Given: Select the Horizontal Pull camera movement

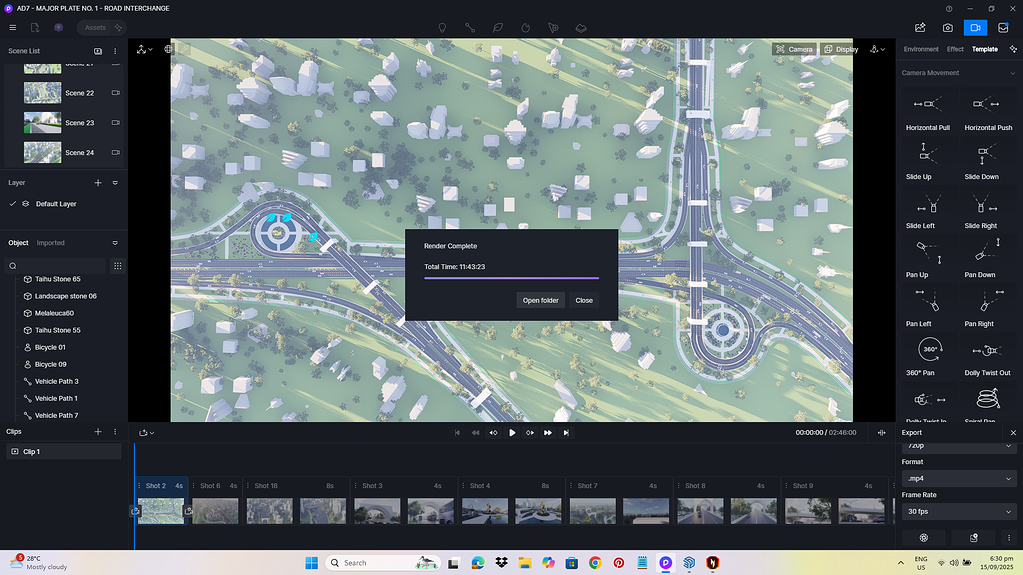Looking at the screenshot, I should click(927, 111).
